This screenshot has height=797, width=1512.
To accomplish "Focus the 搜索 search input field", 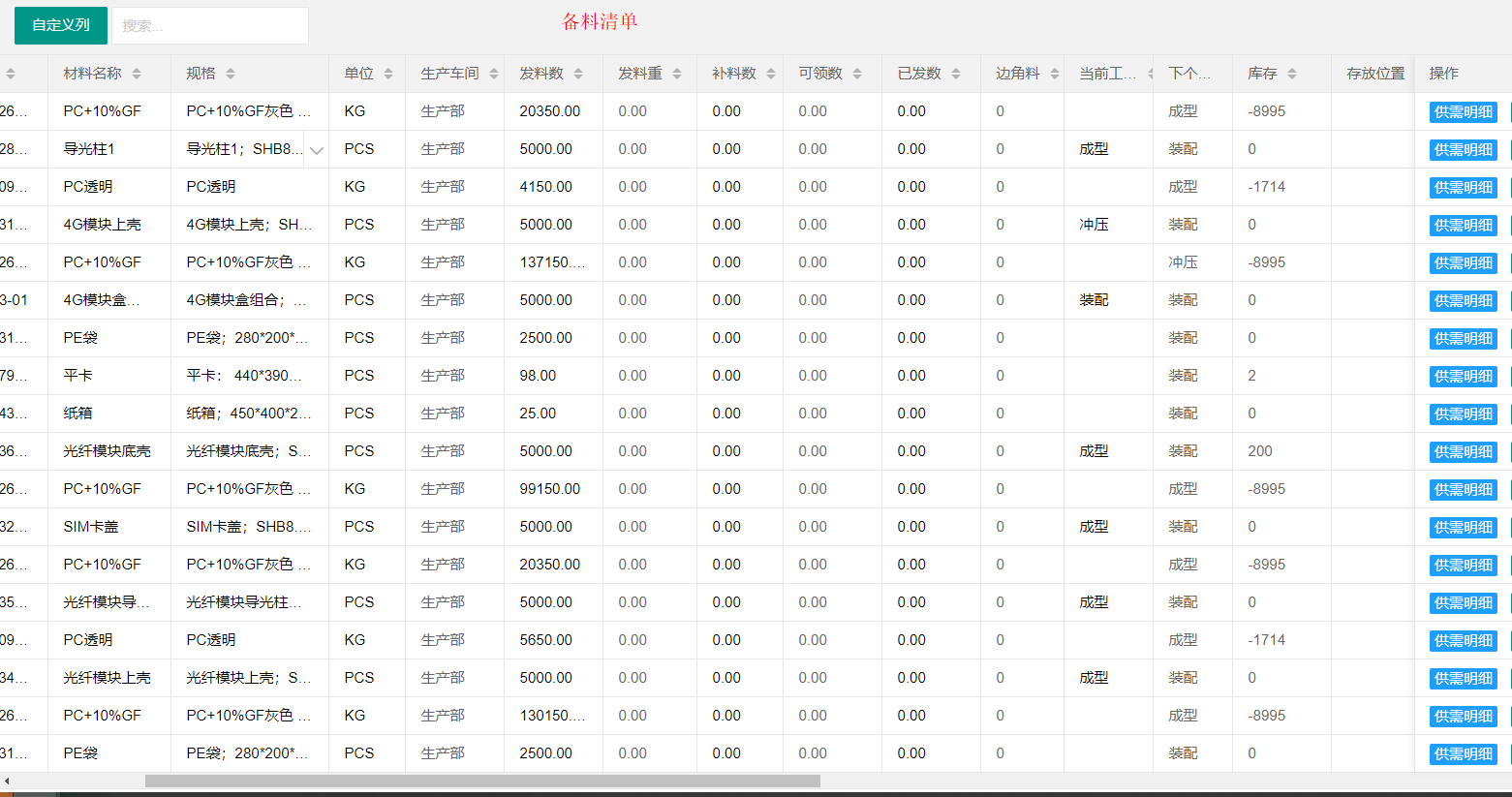I will click(210, 25).
